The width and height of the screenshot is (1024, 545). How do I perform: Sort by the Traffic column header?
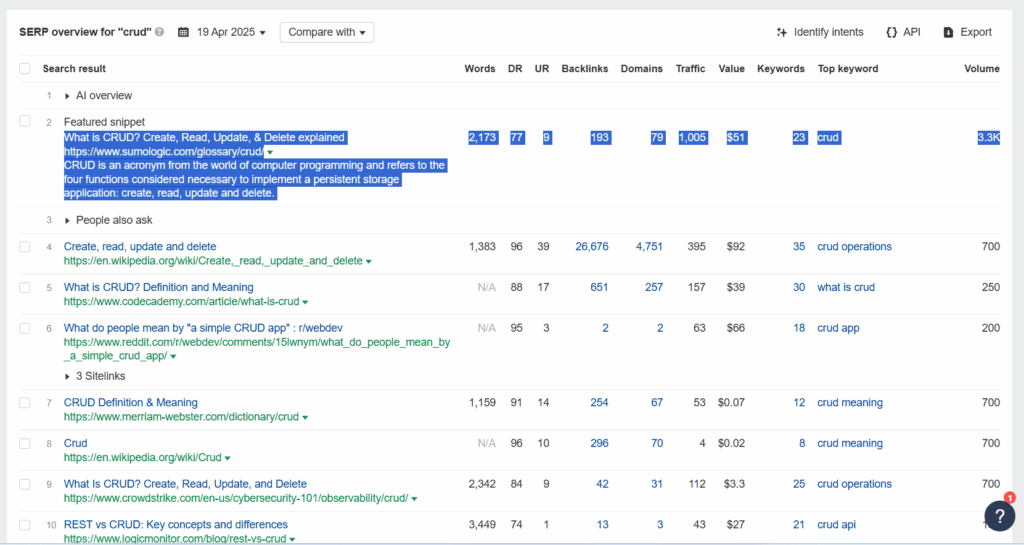(690, 69)
